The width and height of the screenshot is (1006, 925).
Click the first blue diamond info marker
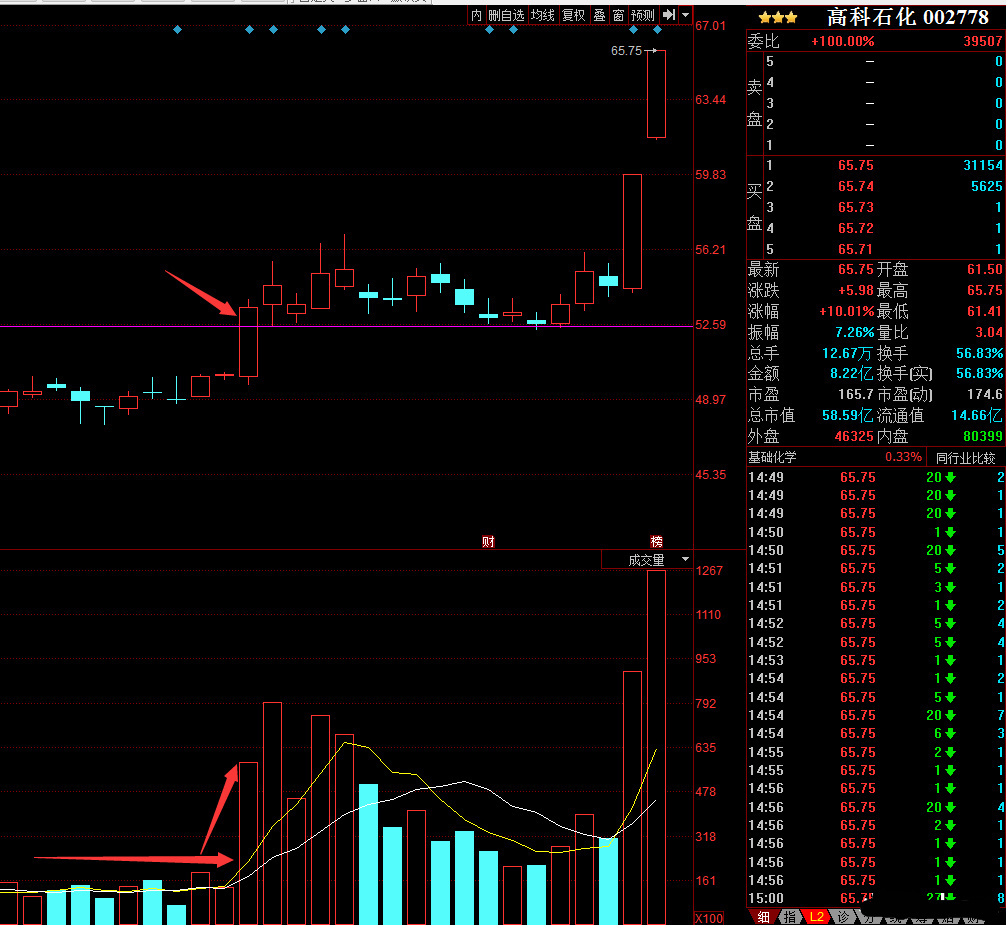177,30
